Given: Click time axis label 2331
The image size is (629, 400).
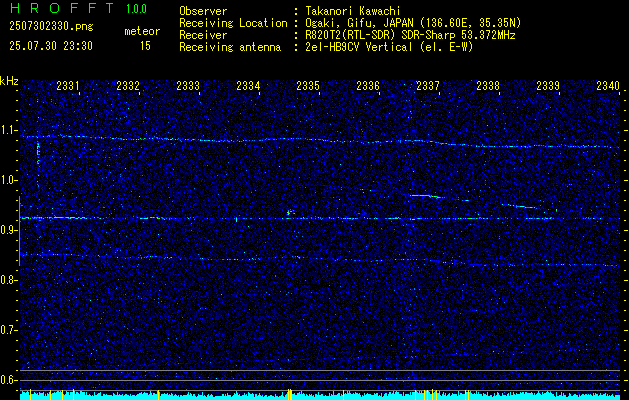Looking at the screenshot, I should (68, 86).
